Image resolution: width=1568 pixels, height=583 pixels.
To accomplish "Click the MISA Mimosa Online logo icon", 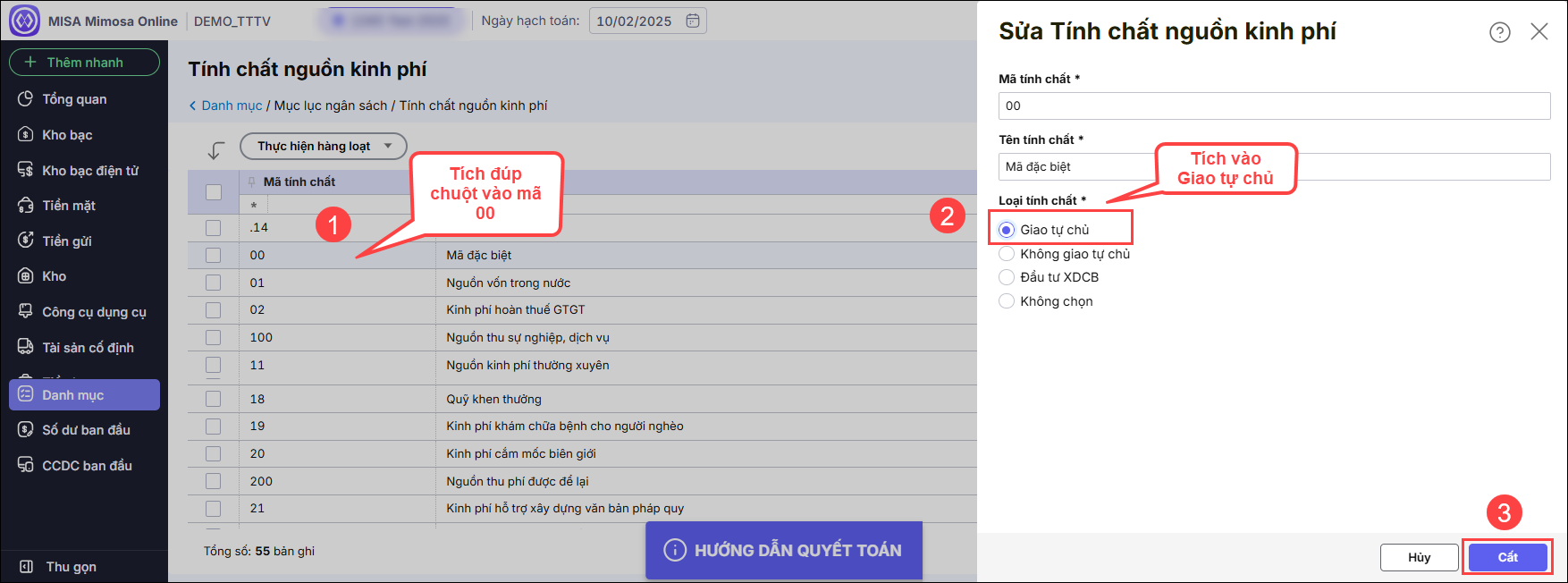I will click(x=24, y=21).
